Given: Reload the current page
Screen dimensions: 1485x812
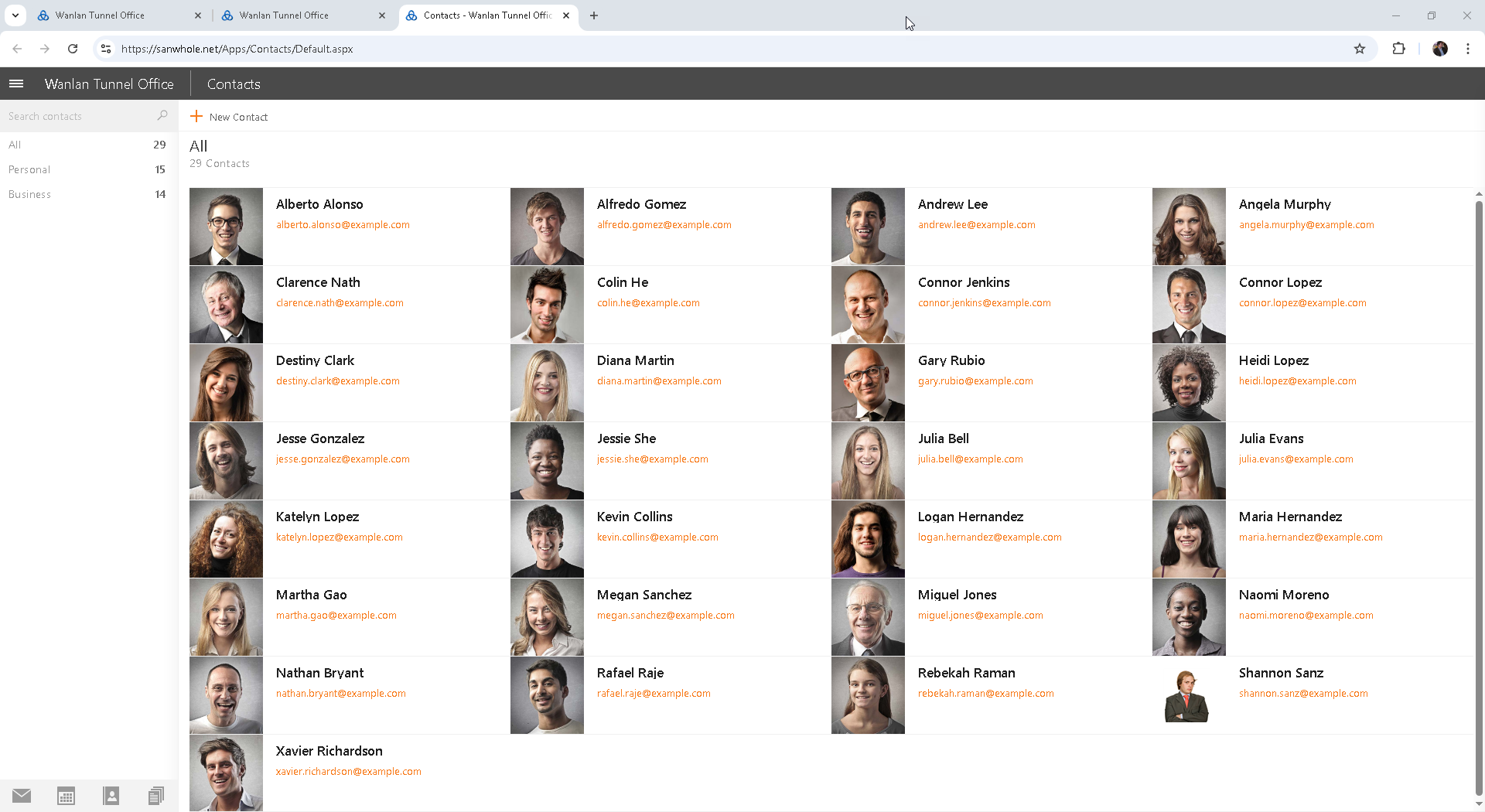Looking at the screenshot, I should pos(73,49).
